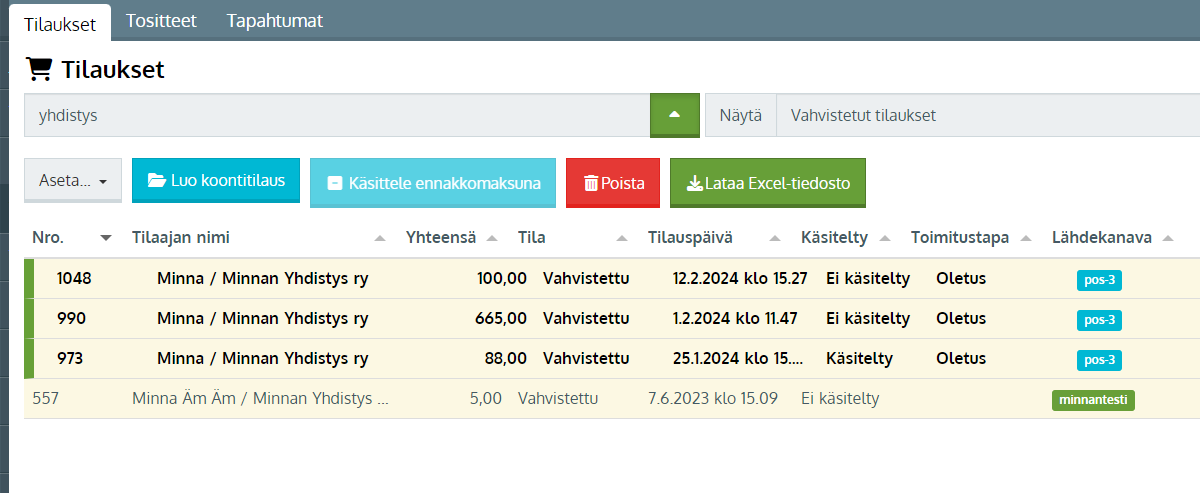Viewport: 1200px width, 493px height.
Task: Open the Aseta... dropdown
Action: [73, 181]
